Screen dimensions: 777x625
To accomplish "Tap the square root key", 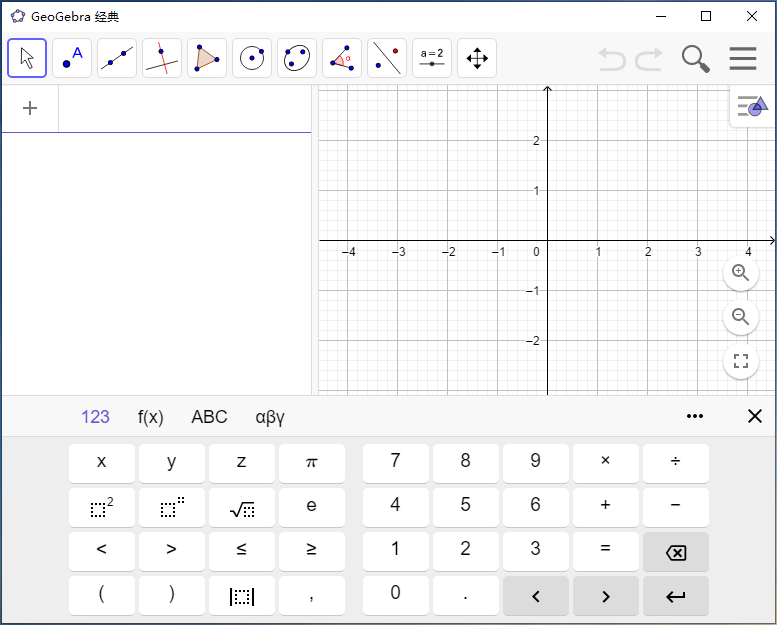I will click(x=242, y=507).
